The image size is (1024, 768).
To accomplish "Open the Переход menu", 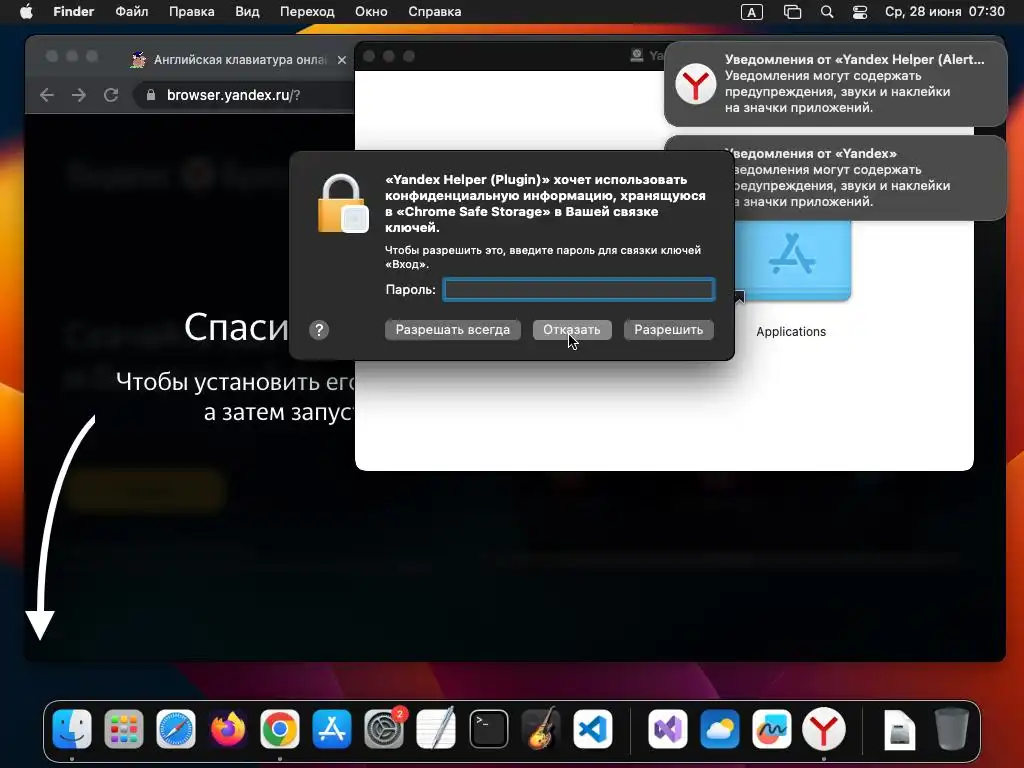I will (x=307, y=12).
